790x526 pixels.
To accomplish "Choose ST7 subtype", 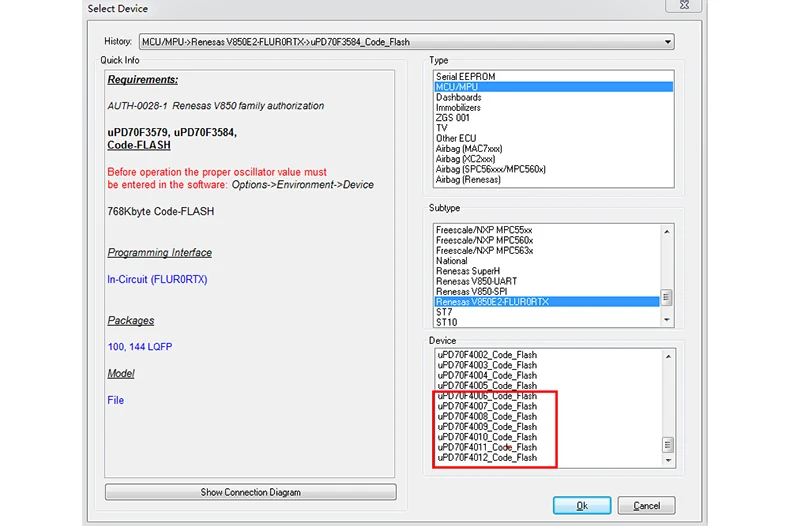I will (x=547, y=312).
